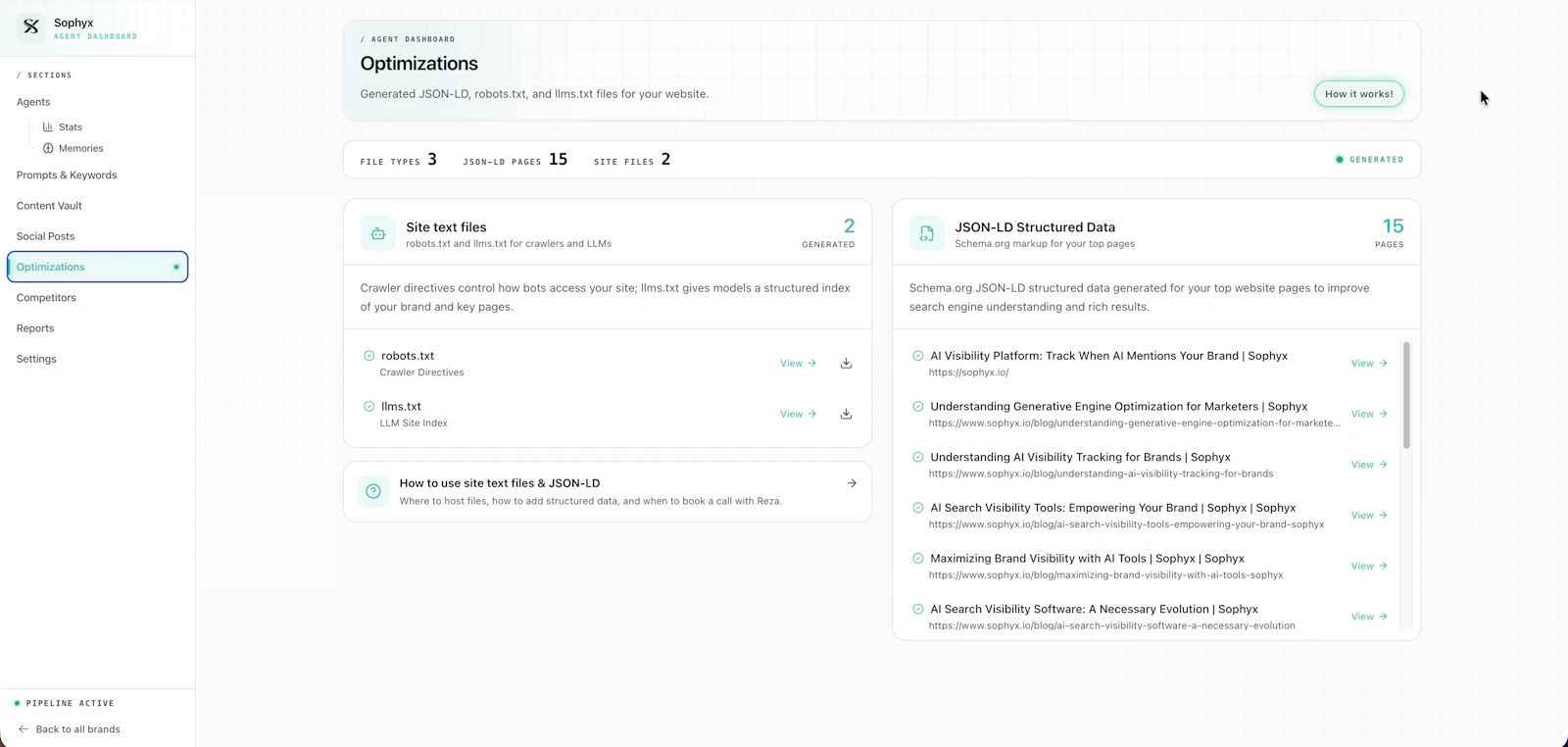Navigate to Social Posts

click(x=45, y=236)
